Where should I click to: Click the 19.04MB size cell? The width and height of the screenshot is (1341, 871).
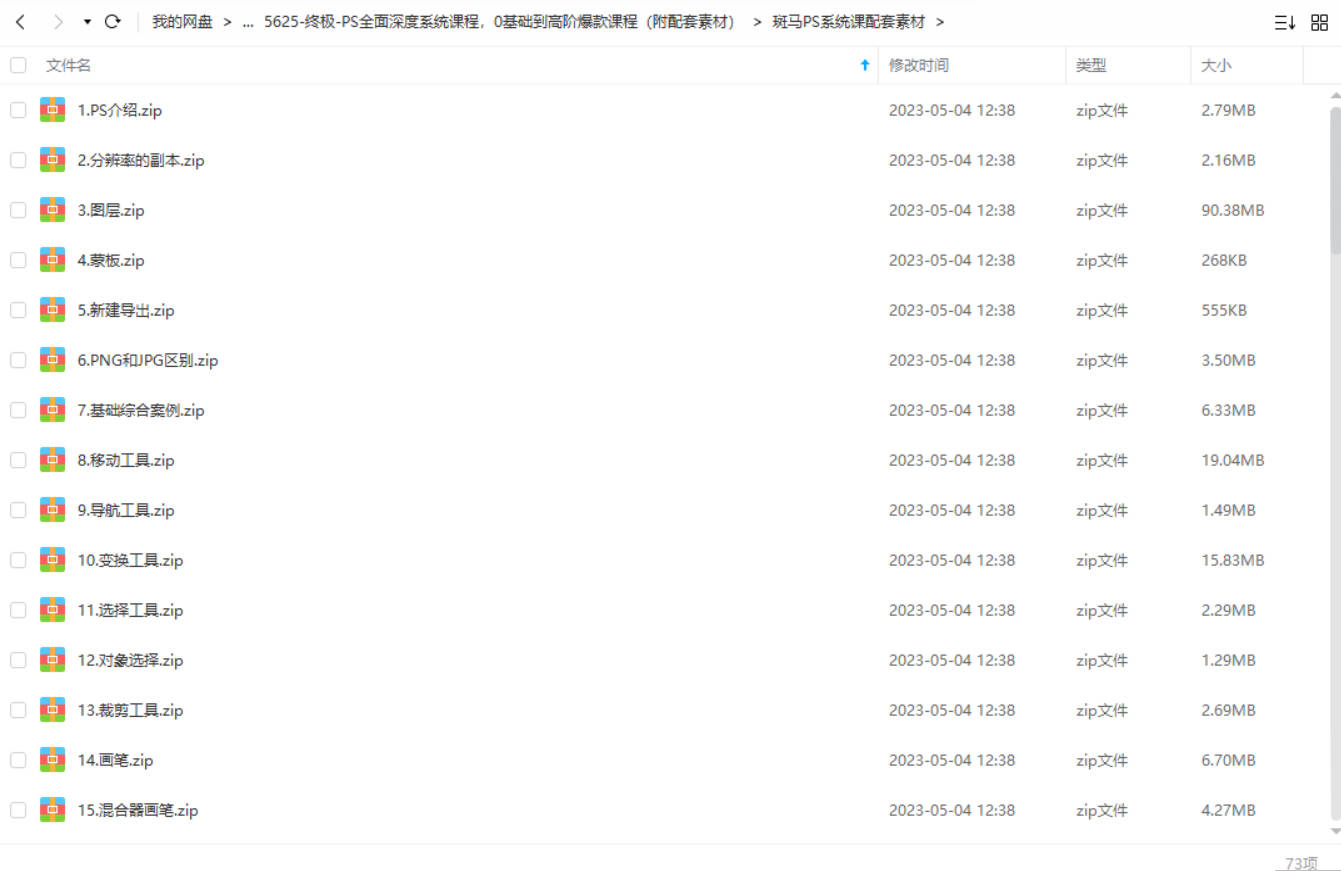(1233, 460)
